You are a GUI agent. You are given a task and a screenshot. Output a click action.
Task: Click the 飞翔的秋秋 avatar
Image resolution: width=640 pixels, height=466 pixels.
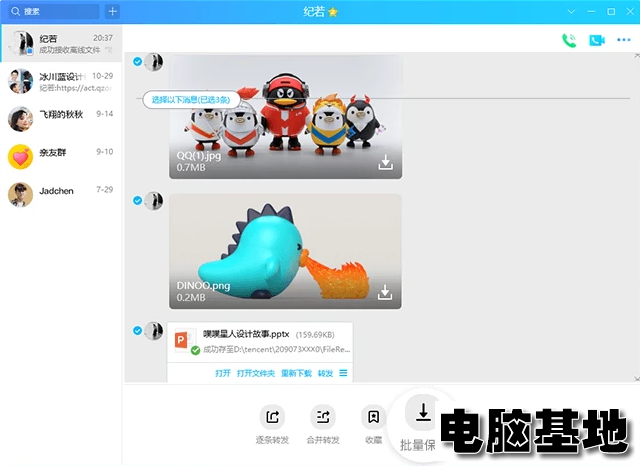[x=20, y=119]
